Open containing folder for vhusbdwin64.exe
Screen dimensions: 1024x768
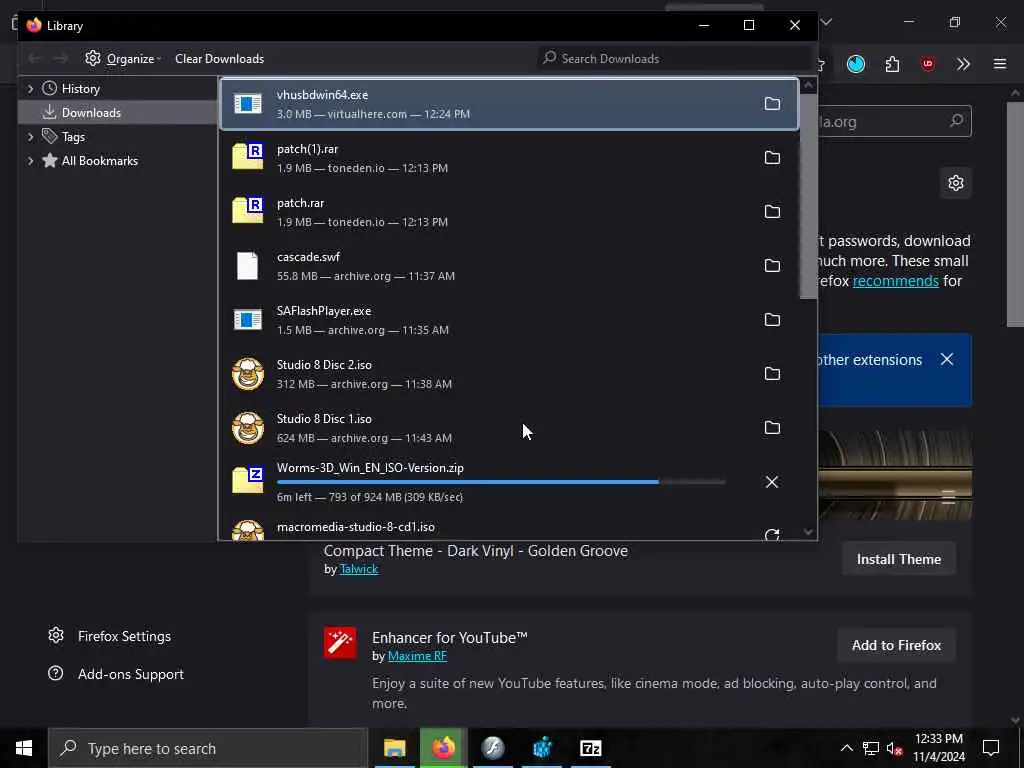point(772,104)
